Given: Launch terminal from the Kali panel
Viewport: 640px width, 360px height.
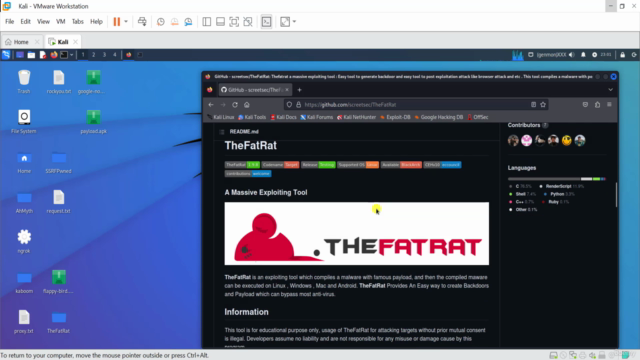Looking at the screenshot, I should [64, 55].
